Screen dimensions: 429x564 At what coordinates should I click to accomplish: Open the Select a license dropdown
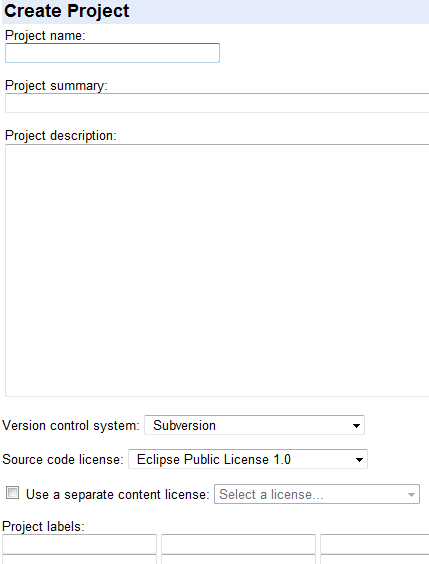point(317,494)
